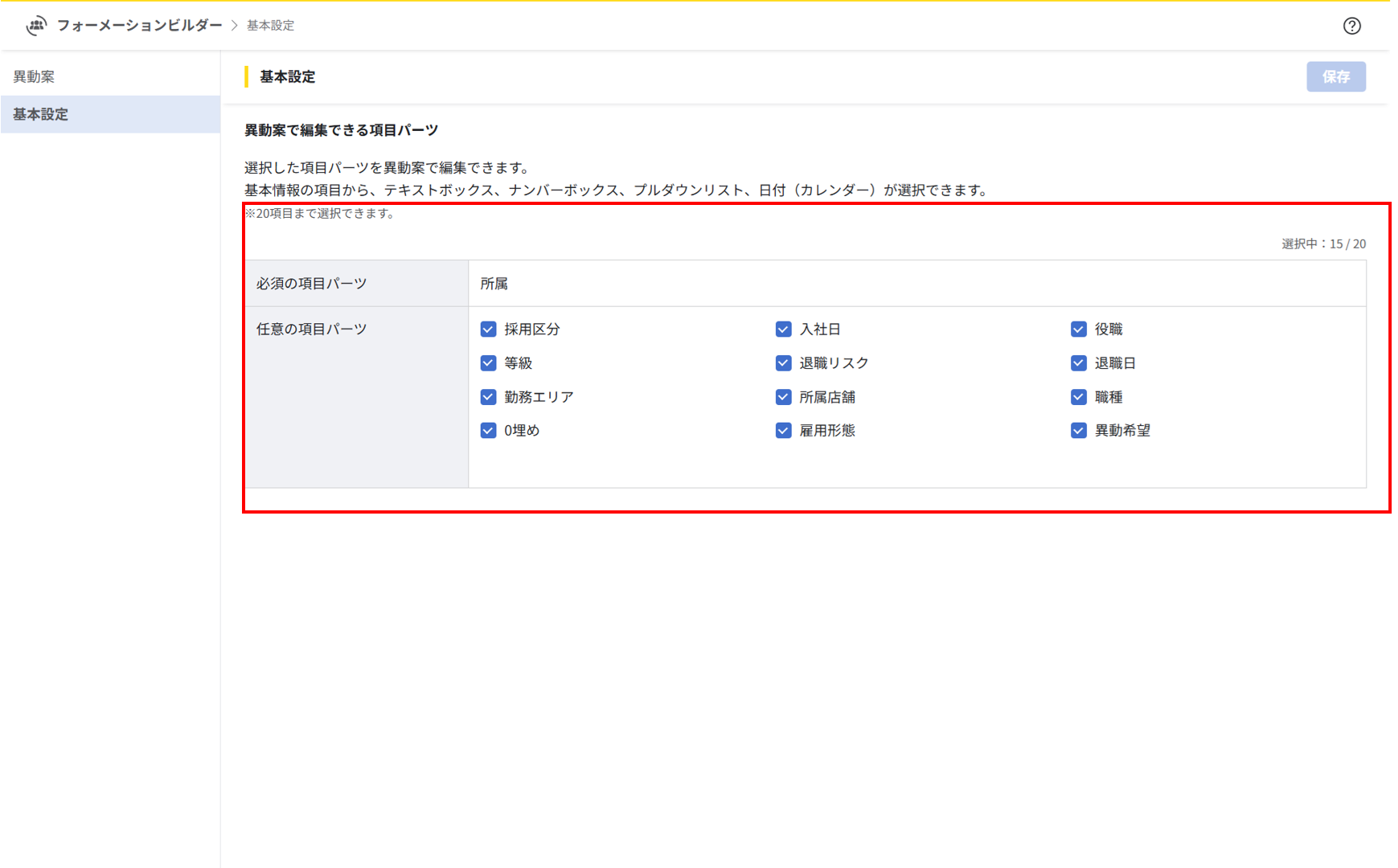Viewport: 1398px width, 868px height.
Task: Uncheck the 退職日 checkbox
Action: coord(1078,363)
